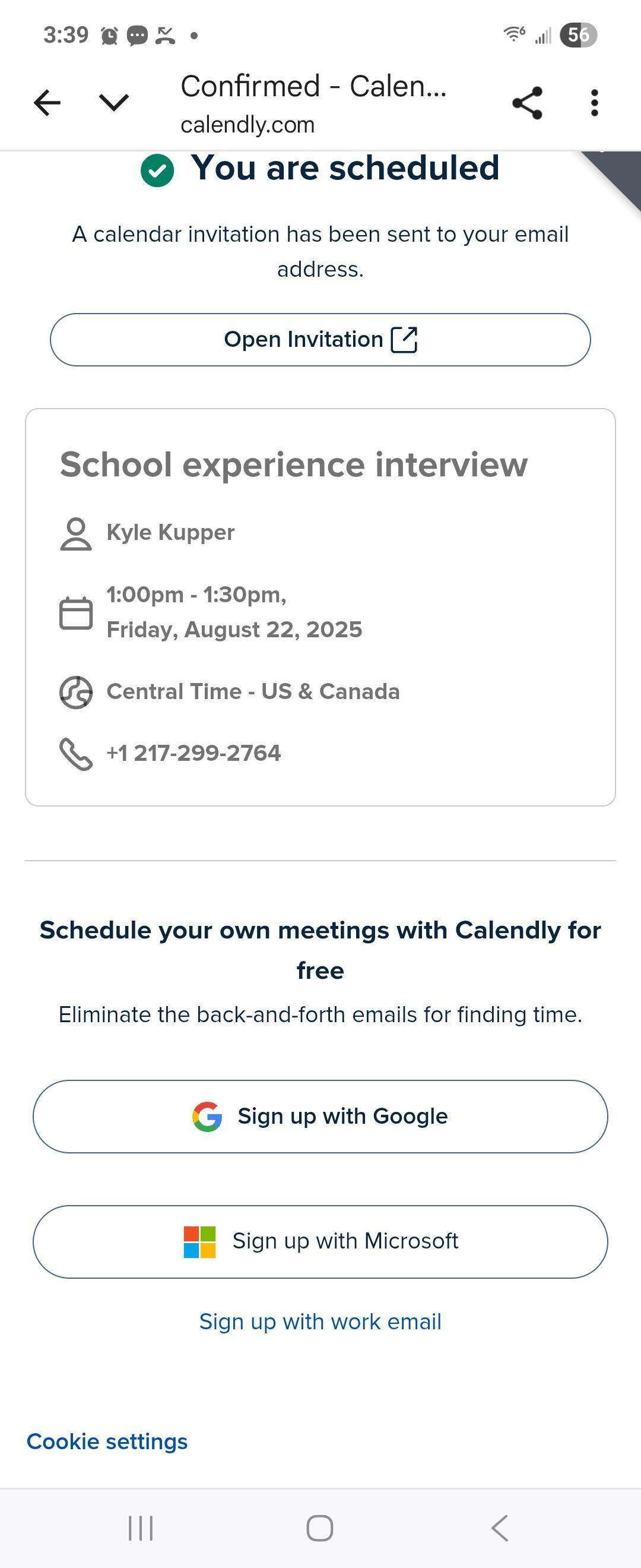Tap the person icon beside Kyle Kupper

pyautogui.click(x=76, y=534)
